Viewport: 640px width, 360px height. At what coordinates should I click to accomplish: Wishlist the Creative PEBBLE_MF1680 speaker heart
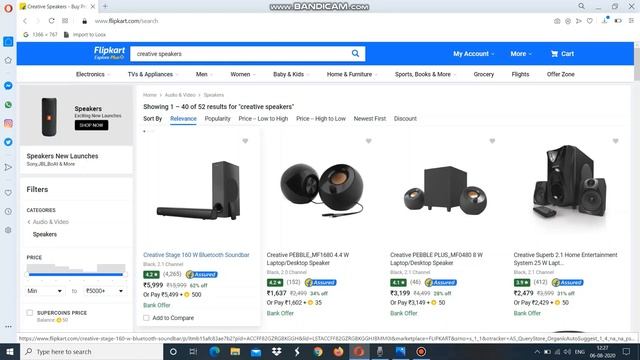(369, 141)
